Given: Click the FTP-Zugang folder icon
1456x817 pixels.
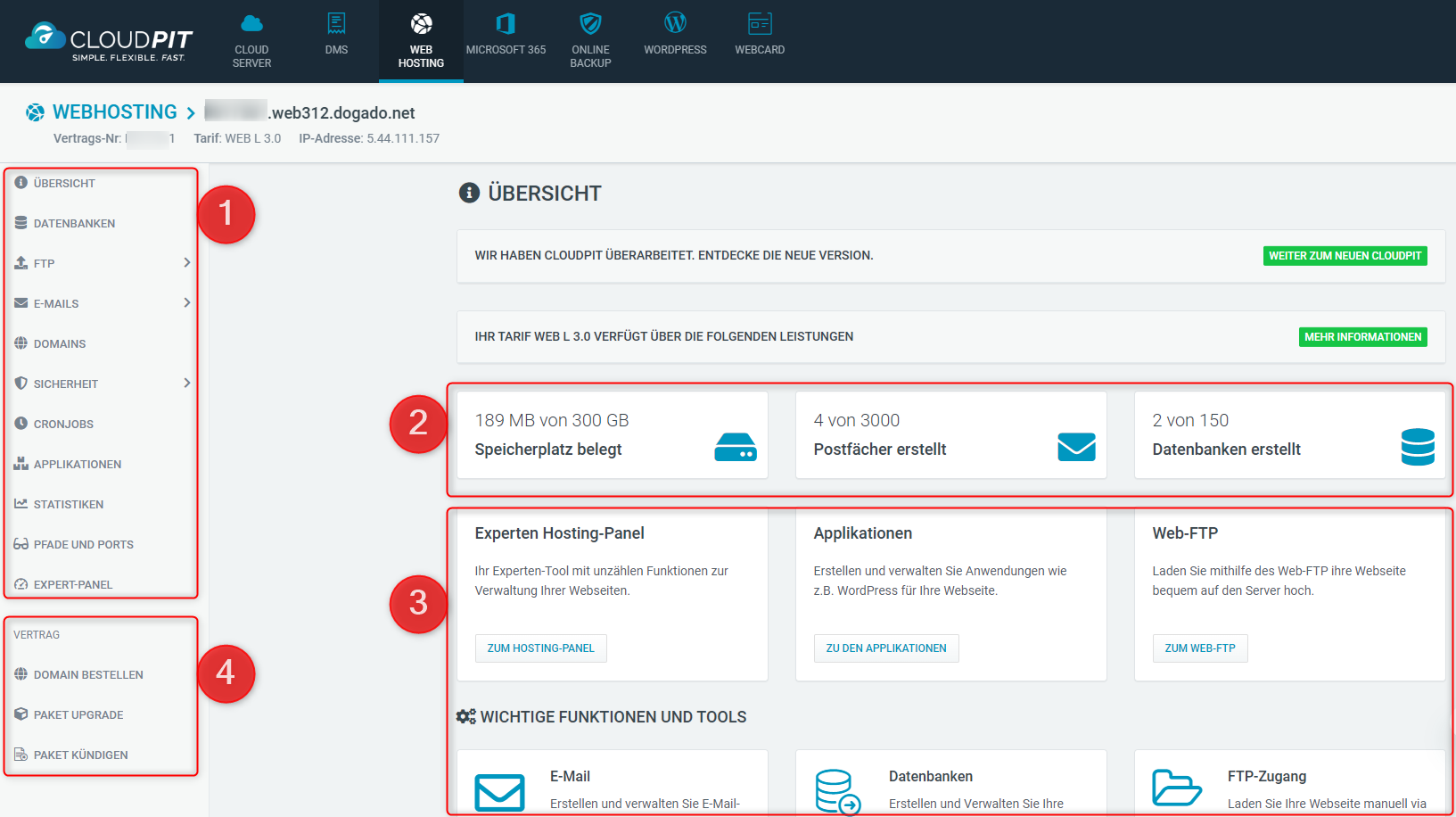Looking at the screenshot, I should pyautogui.click(x=1176, y=788).
